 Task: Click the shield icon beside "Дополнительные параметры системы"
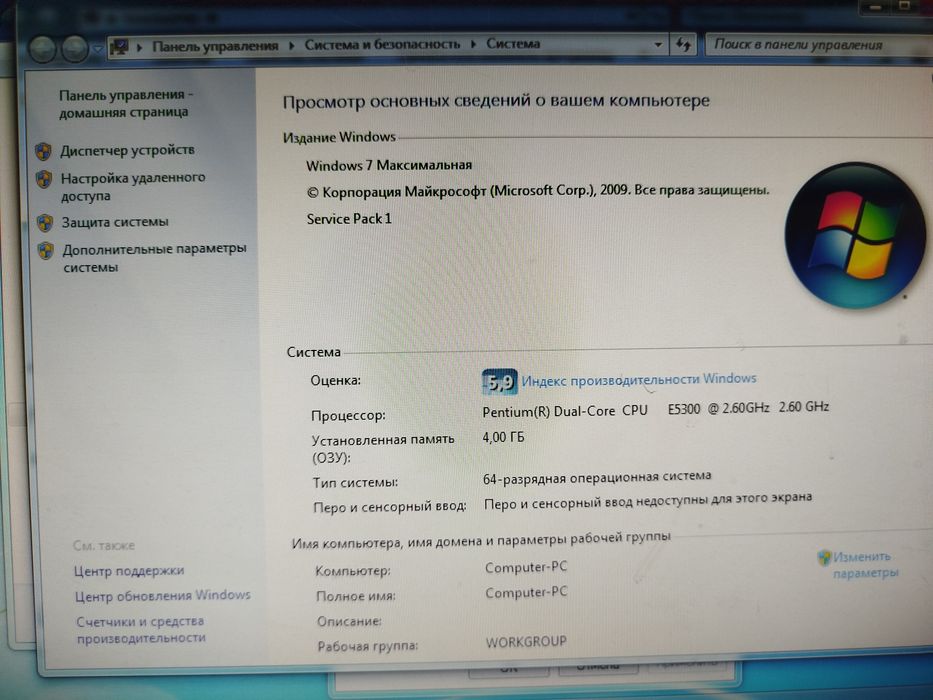(x=46, y=251)
